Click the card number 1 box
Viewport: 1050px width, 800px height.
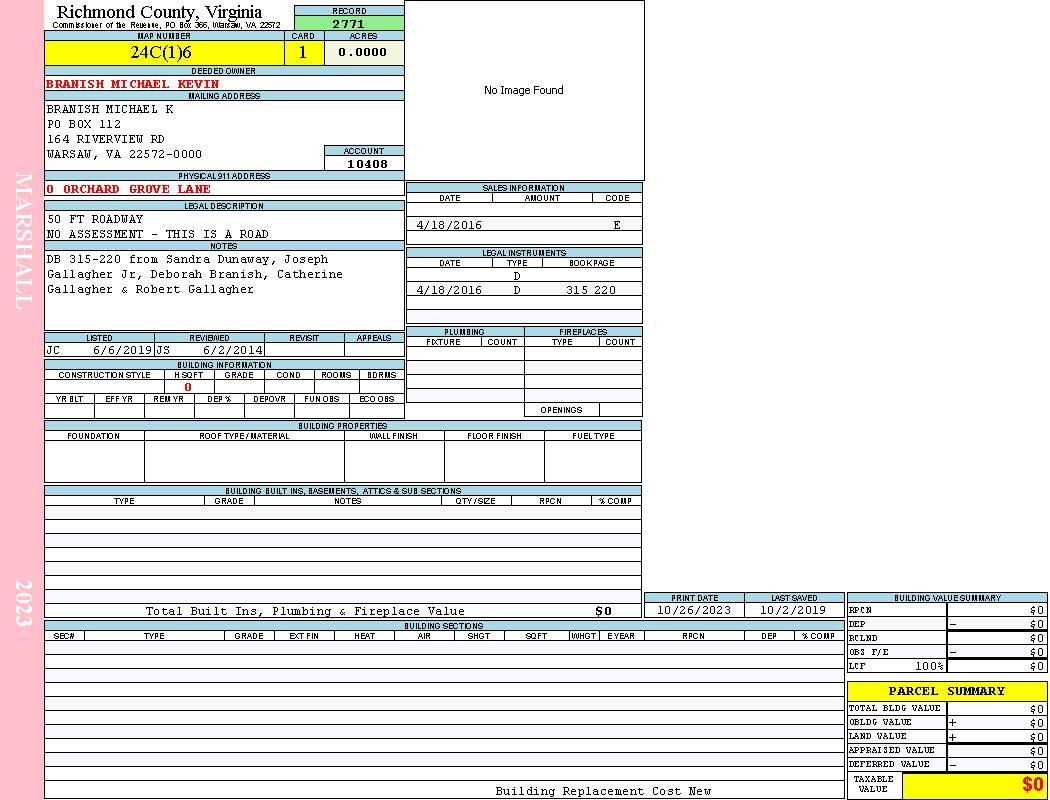point(304,53)
